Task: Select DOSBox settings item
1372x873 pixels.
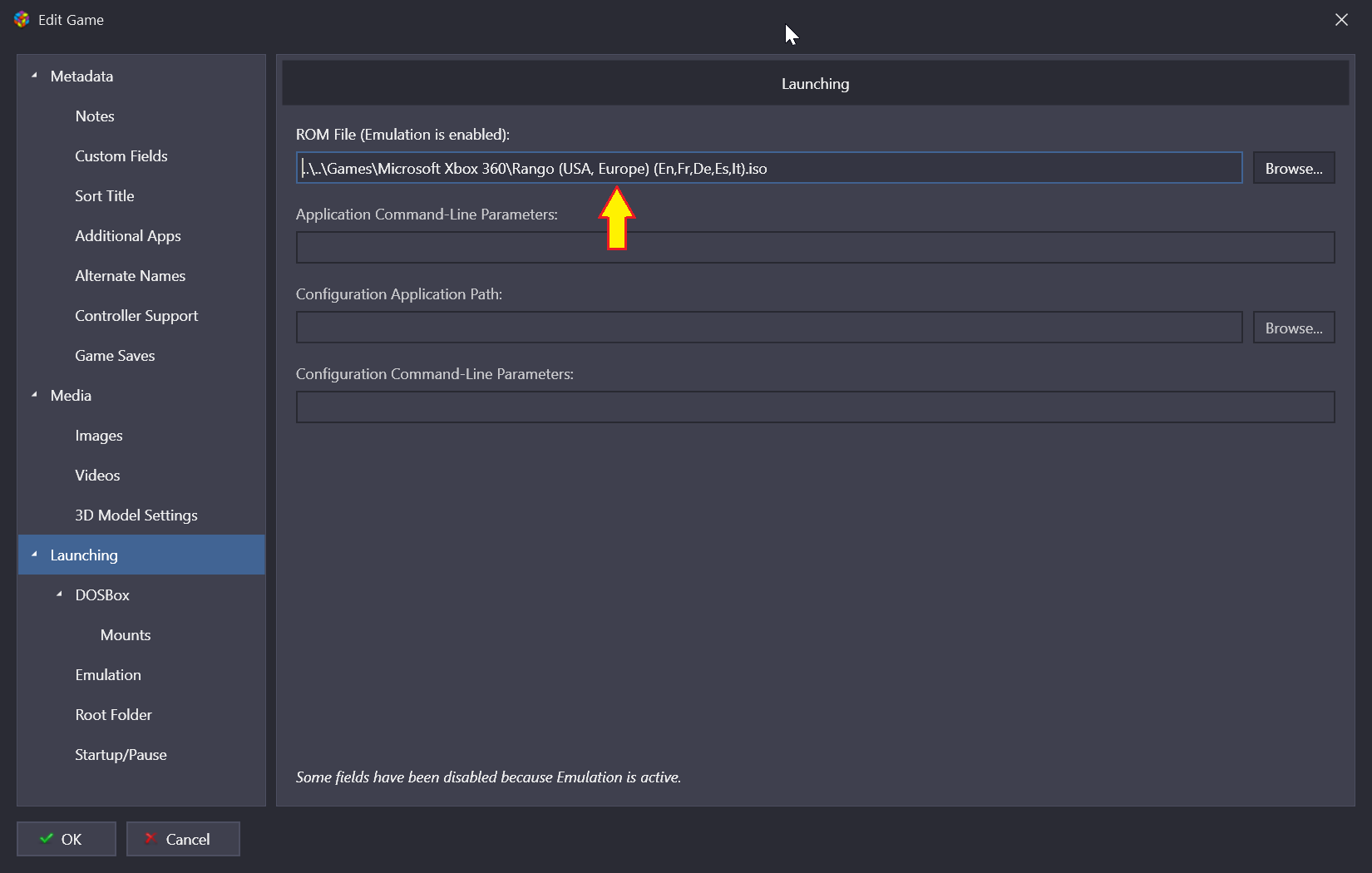Action: pos(102,595)
